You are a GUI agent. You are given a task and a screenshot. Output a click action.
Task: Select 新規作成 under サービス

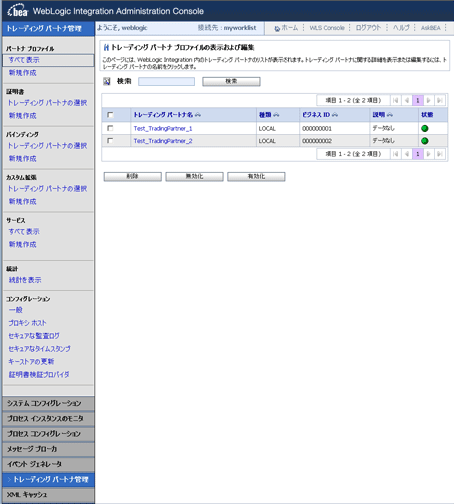[x=23, y=244]
